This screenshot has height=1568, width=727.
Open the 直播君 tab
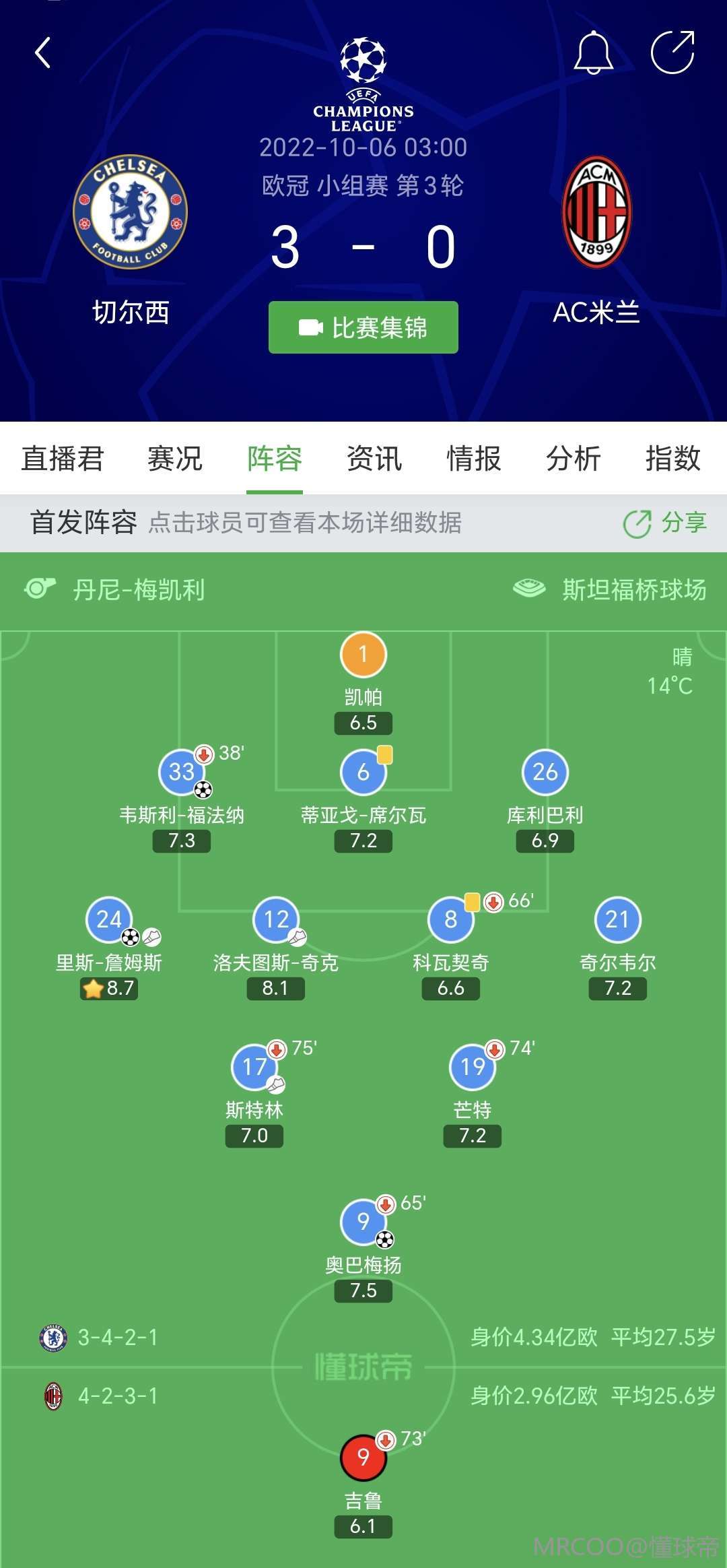pos(63,459)
